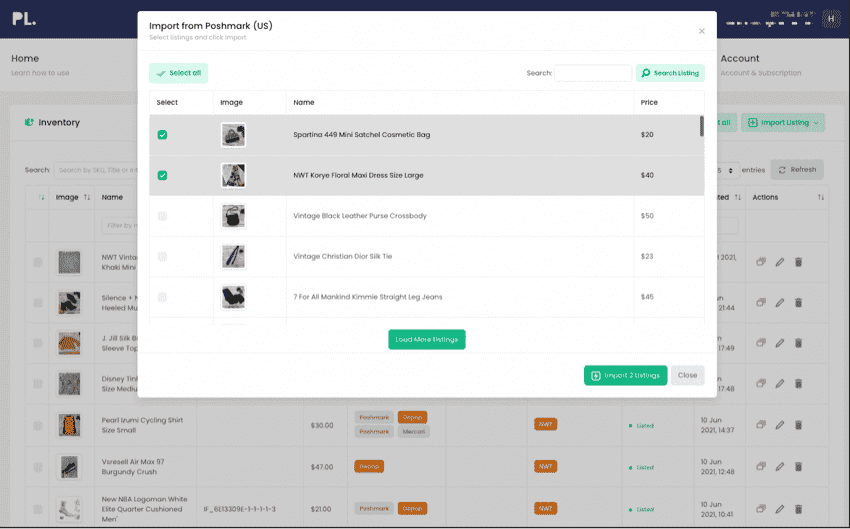Sort inventory by Actions column arrows

[821, 197]
